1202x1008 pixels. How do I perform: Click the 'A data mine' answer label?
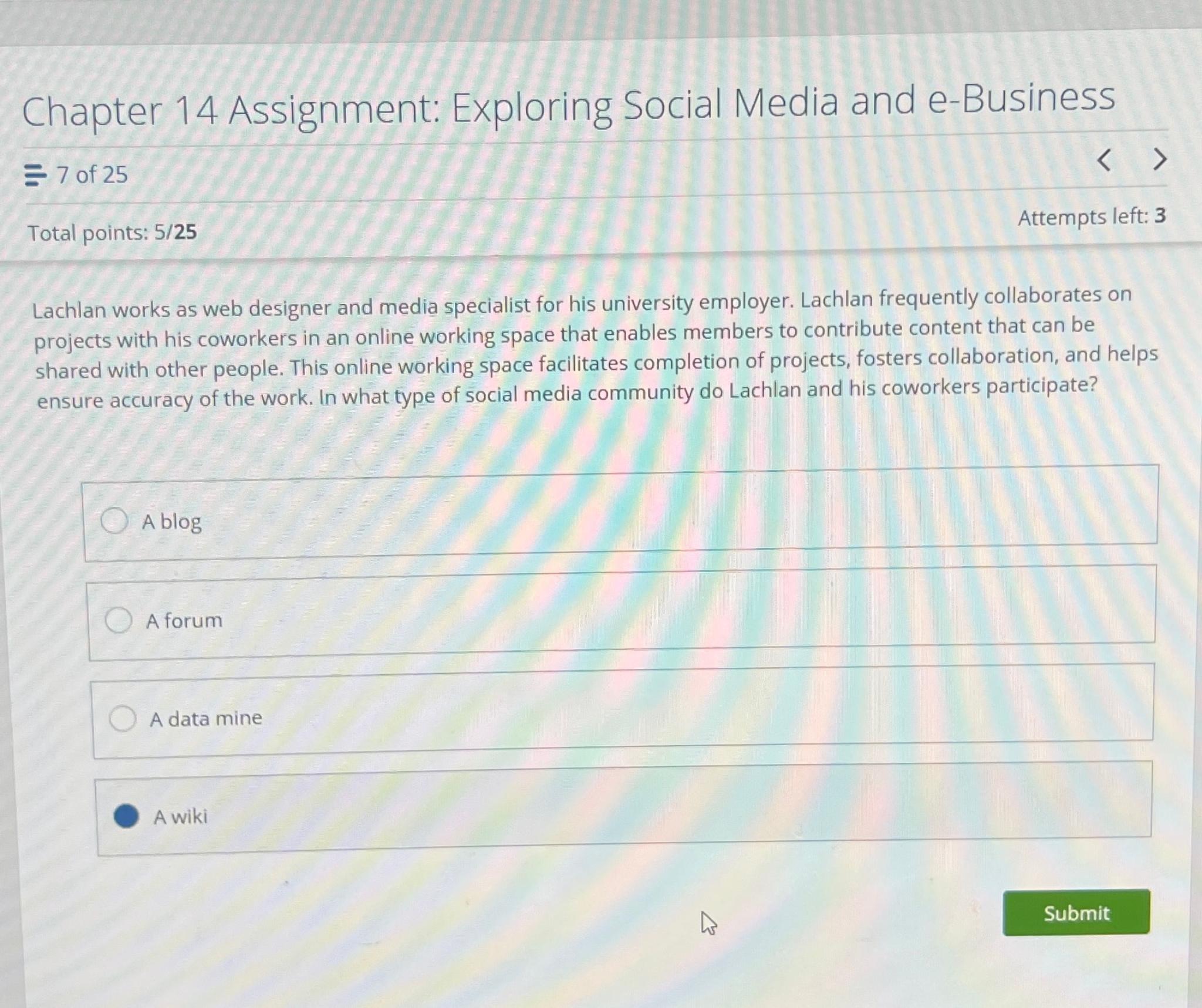pyautogui.click(x=206, y=718)
